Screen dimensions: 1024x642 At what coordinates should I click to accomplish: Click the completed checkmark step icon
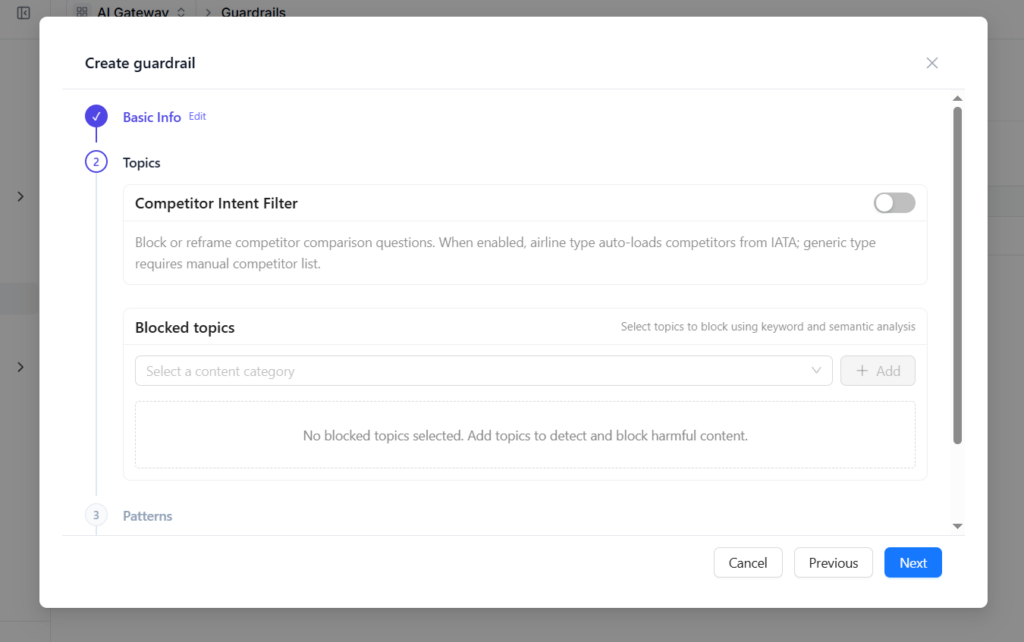pyautogui.click(x=96, y=116)
